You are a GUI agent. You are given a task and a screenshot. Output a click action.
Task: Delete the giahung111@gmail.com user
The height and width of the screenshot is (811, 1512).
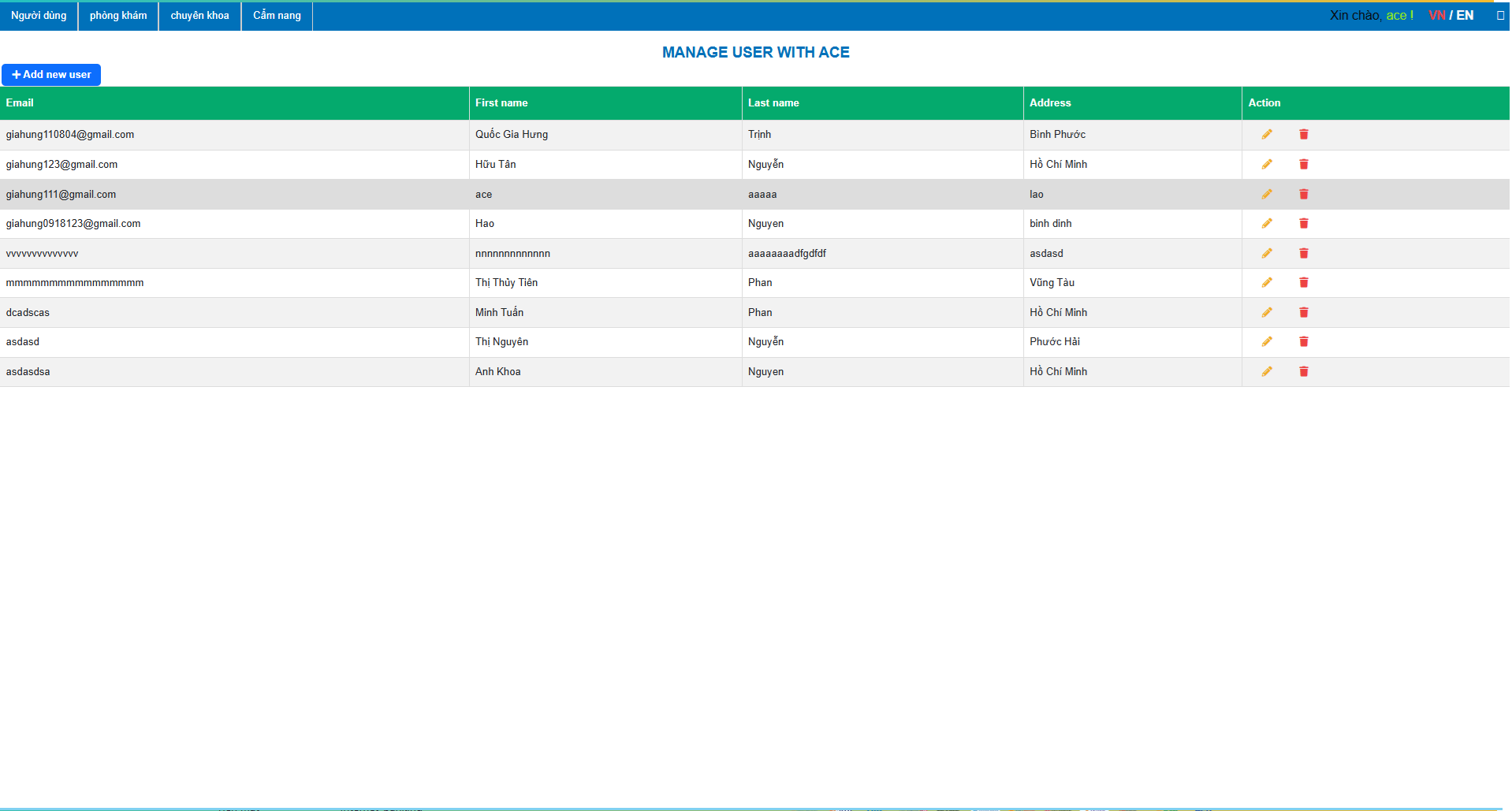(x=1303, y=194)
